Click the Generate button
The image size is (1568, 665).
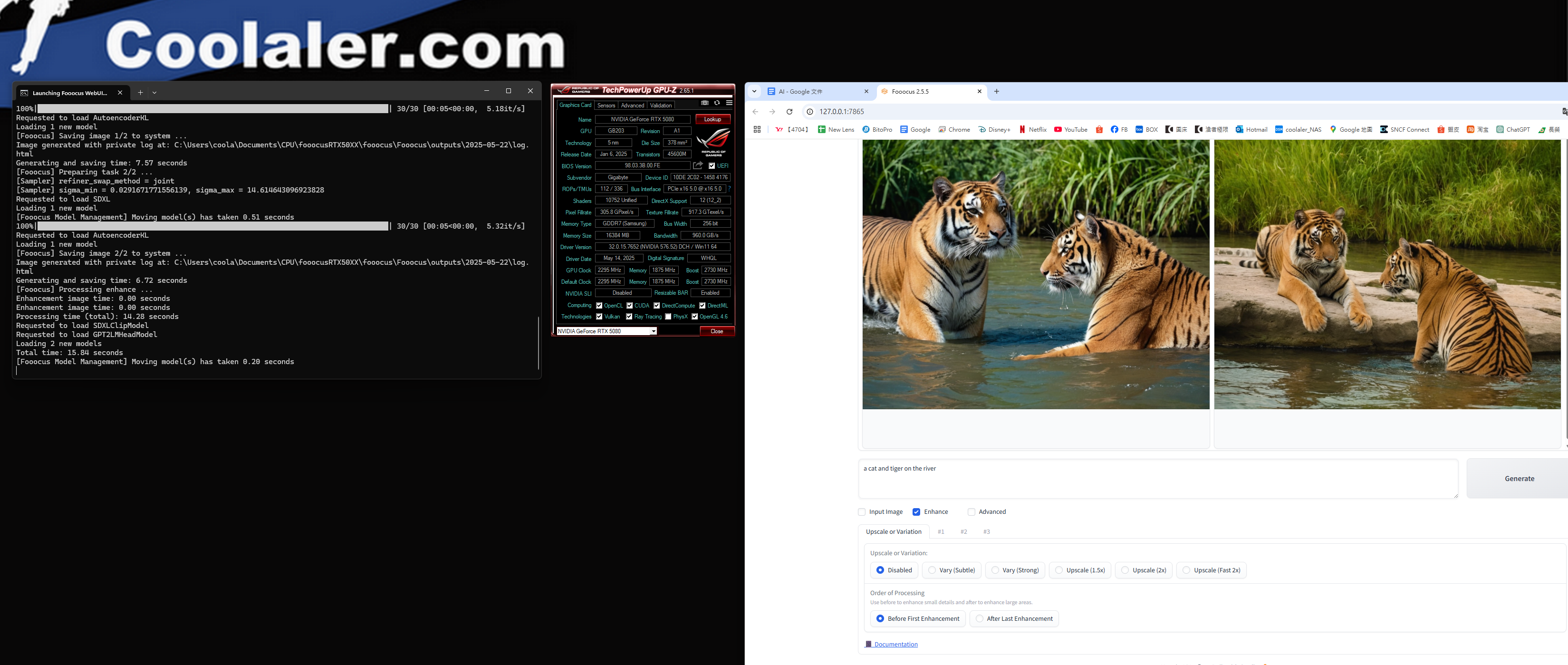tap(1518, 479)
